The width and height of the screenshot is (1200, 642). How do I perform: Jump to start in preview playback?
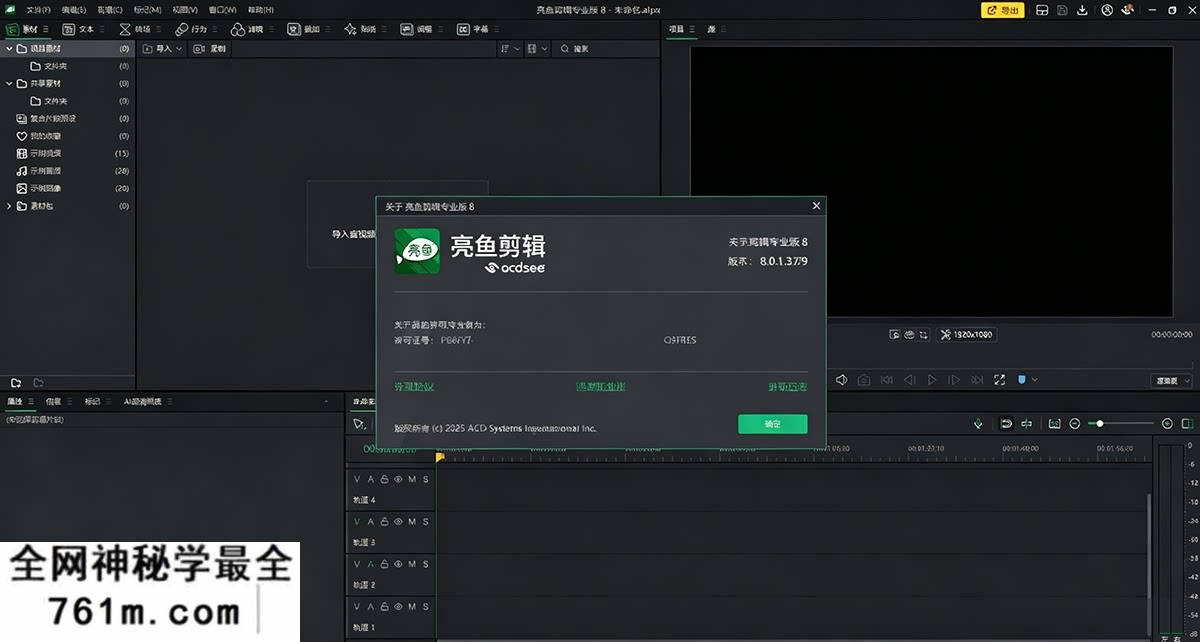(886, 380)
